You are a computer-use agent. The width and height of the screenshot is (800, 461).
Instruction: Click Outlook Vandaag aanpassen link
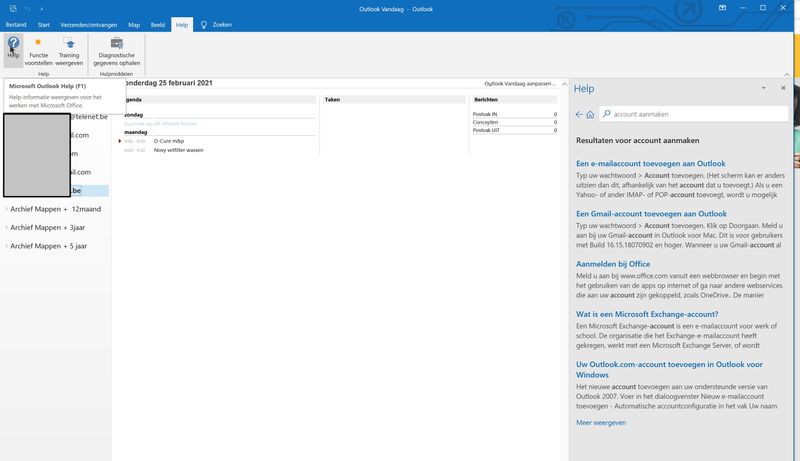pos(519,83)
